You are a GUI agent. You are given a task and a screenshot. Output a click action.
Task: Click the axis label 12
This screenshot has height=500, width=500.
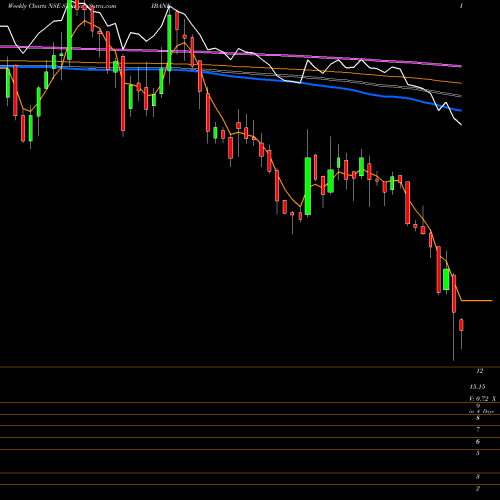(x=480, y=371)
